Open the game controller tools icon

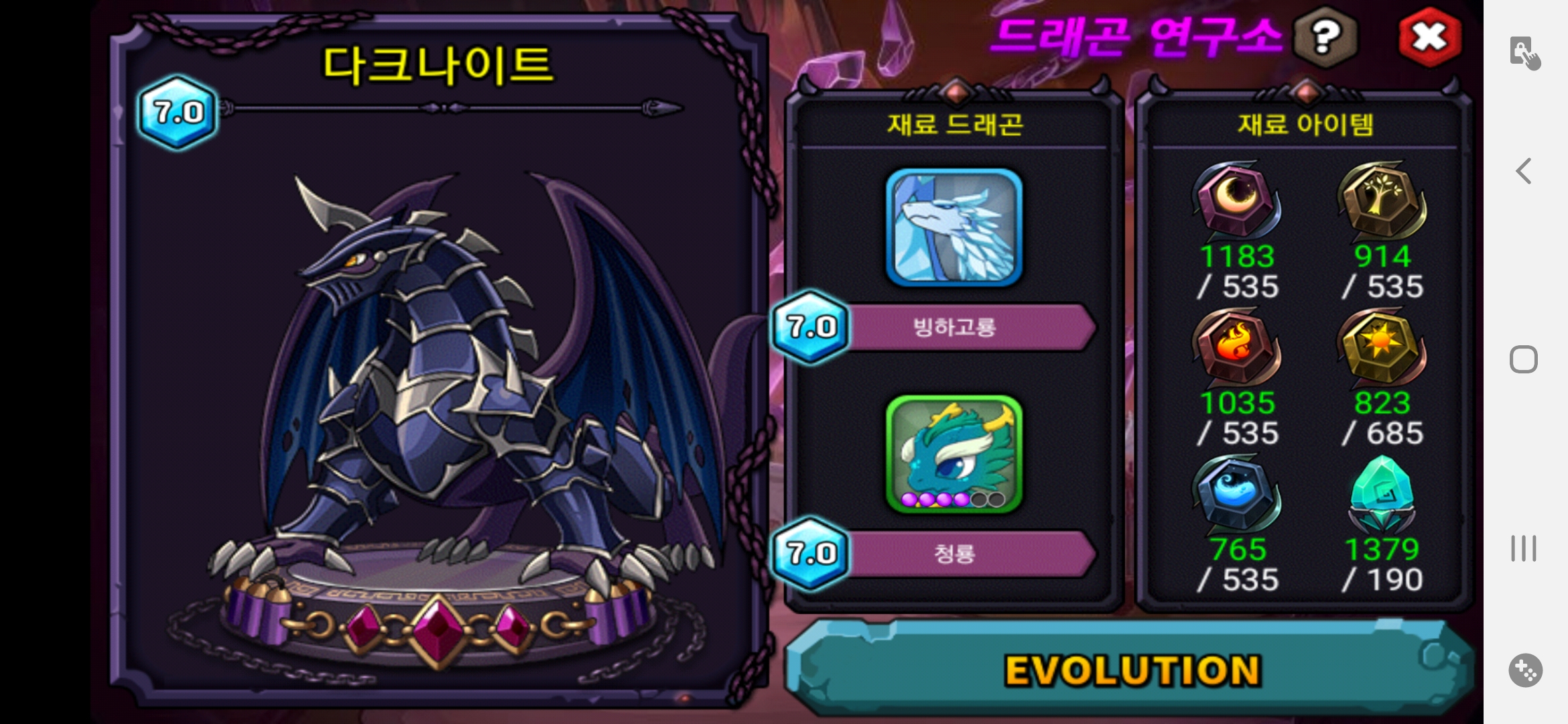point(1525,670)
